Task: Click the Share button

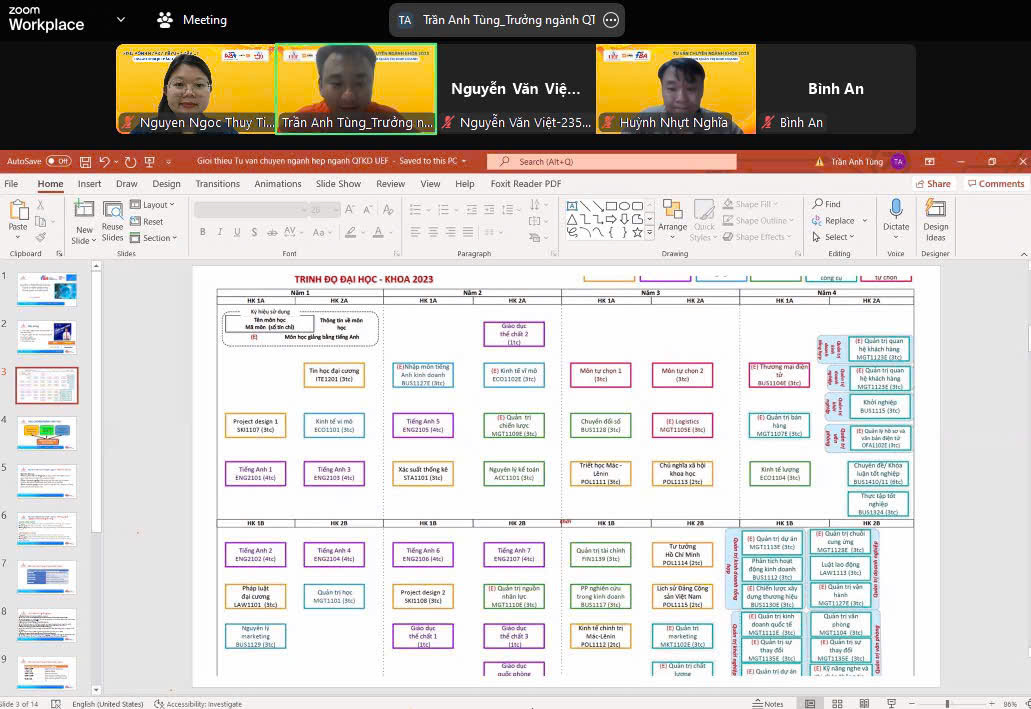Action: (932, 184)
